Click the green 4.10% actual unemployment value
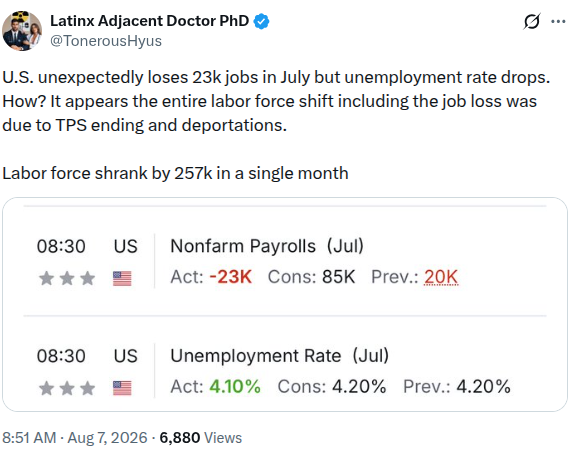582x458 pixels. tap(235, 387)
